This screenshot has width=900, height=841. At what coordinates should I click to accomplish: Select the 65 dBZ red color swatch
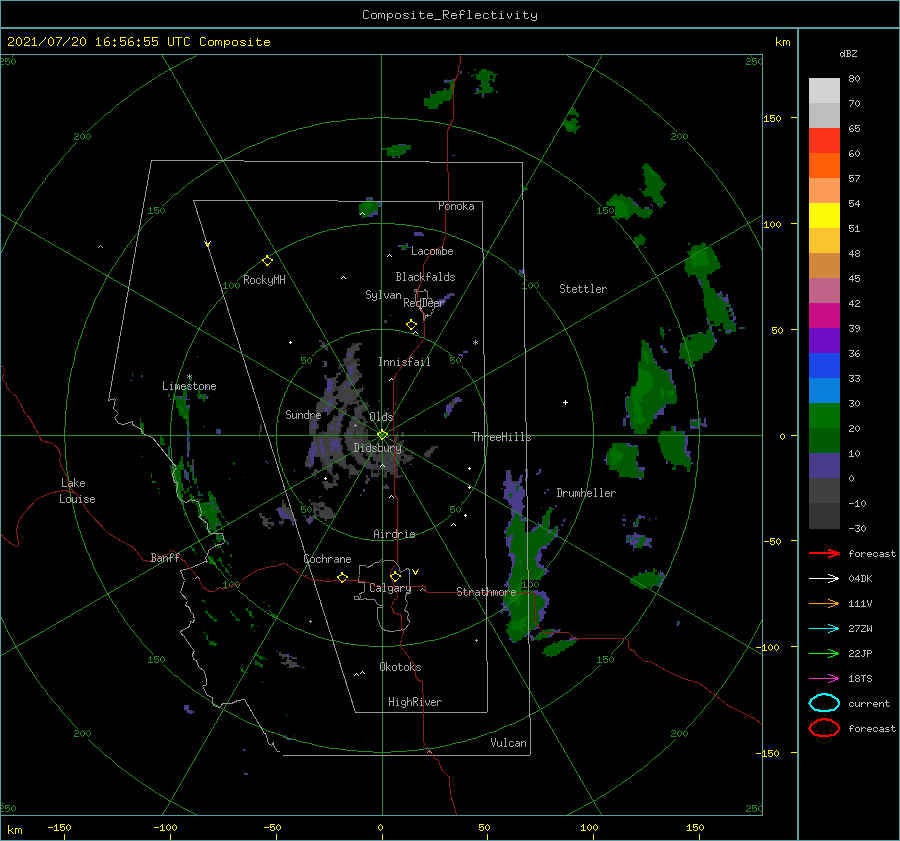click(x=824, y=140)
